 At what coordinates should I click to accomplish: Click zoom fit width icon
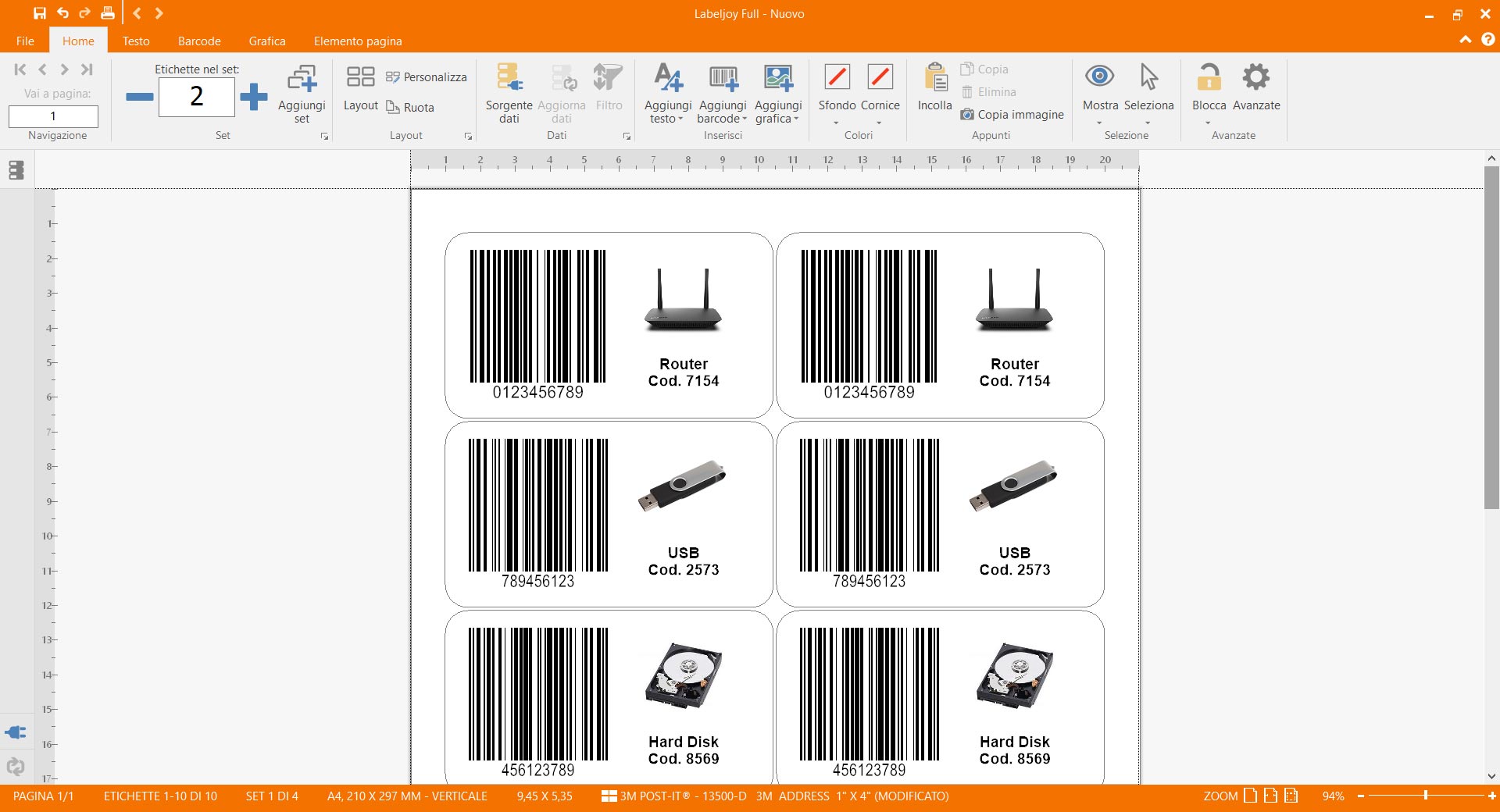click(x=1270, y=796)
